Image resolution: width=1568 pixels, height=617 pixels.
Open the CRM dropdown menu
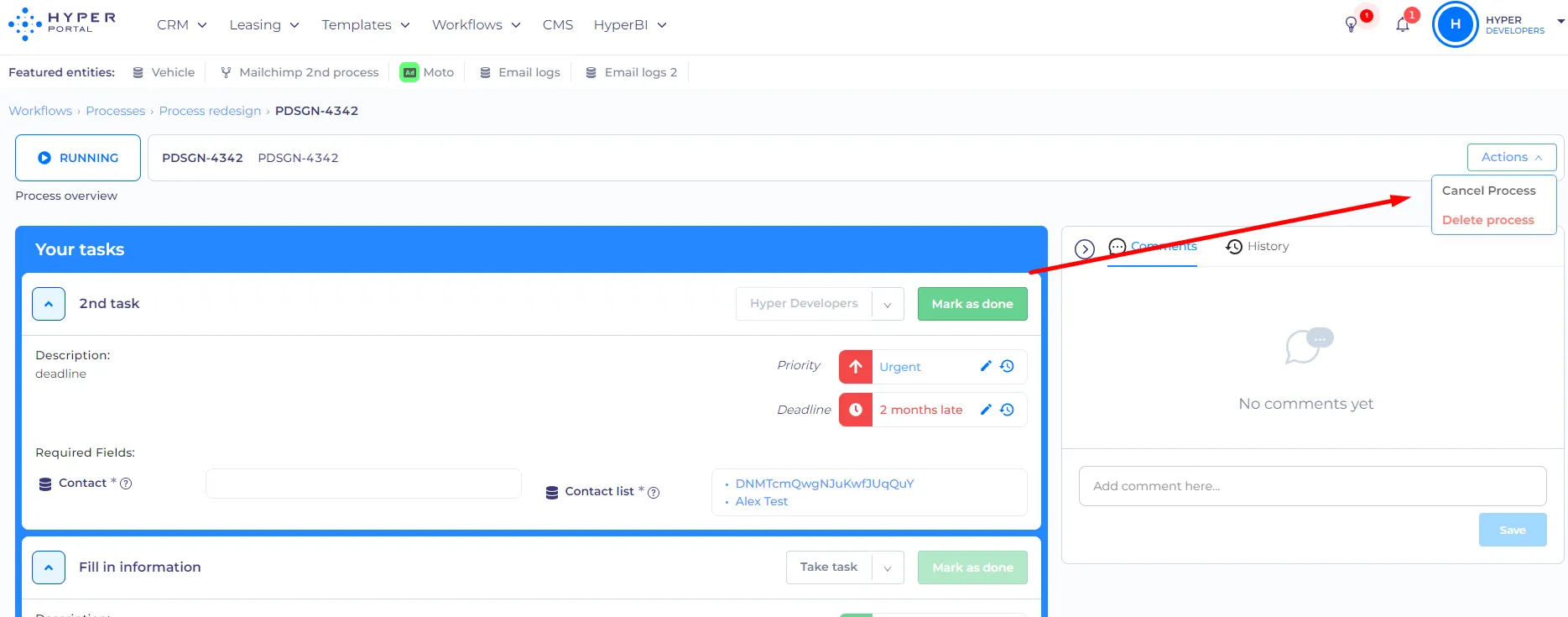[x=182, y=25]
